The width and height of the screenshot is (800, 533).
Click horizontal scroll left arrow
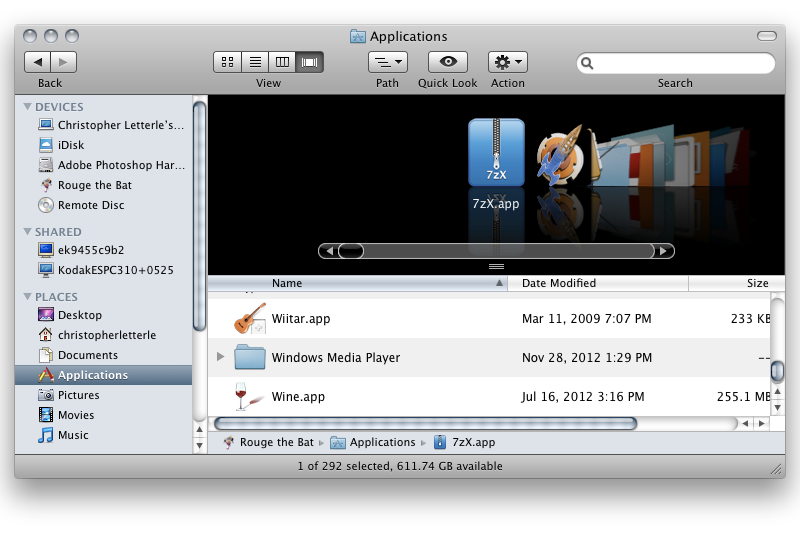pos(745,423)
